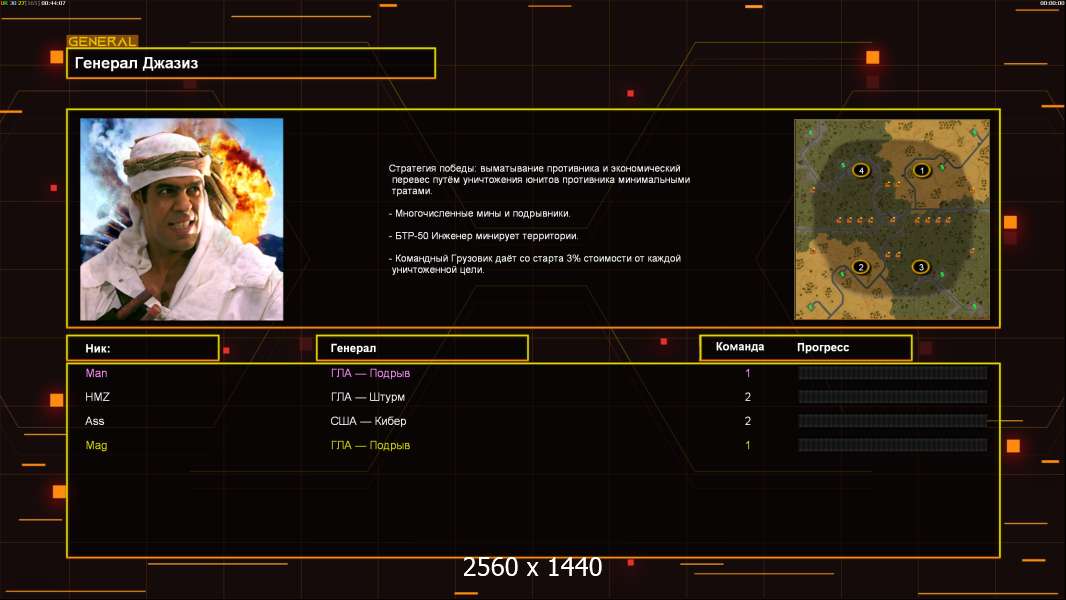Click ГЛА — Подрыв in Man's row
The height and width of the screenshot is (600, 1066).
point(370,373)
